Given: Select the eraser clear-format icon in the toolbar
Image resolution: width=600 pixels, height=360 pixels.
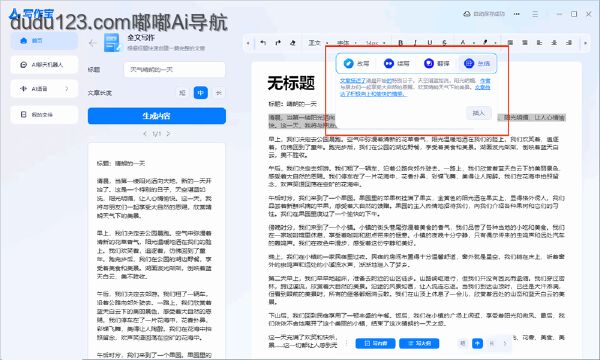Looking at the screenshot, I should (x=293, y=43).
